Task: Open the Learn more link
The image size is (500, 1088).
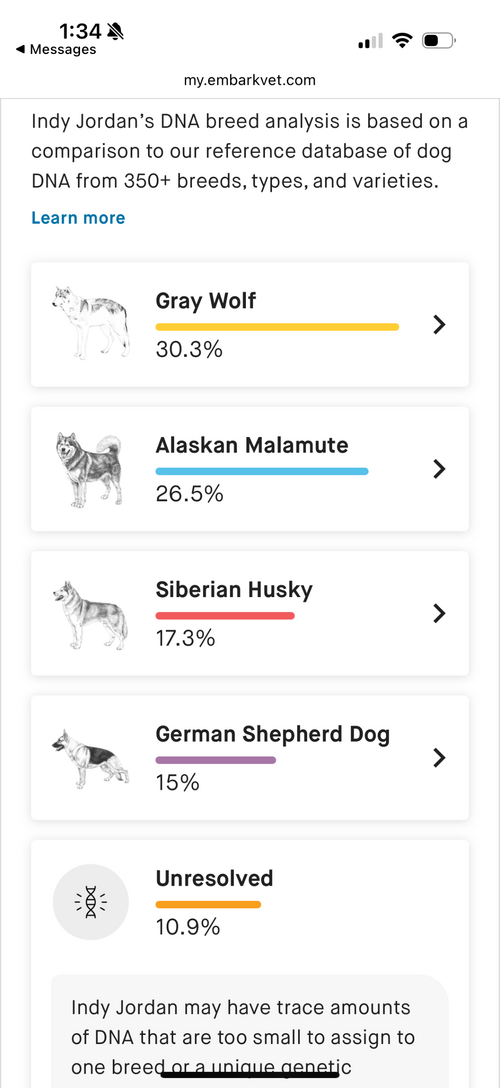Action: click(x=78, y=218)
